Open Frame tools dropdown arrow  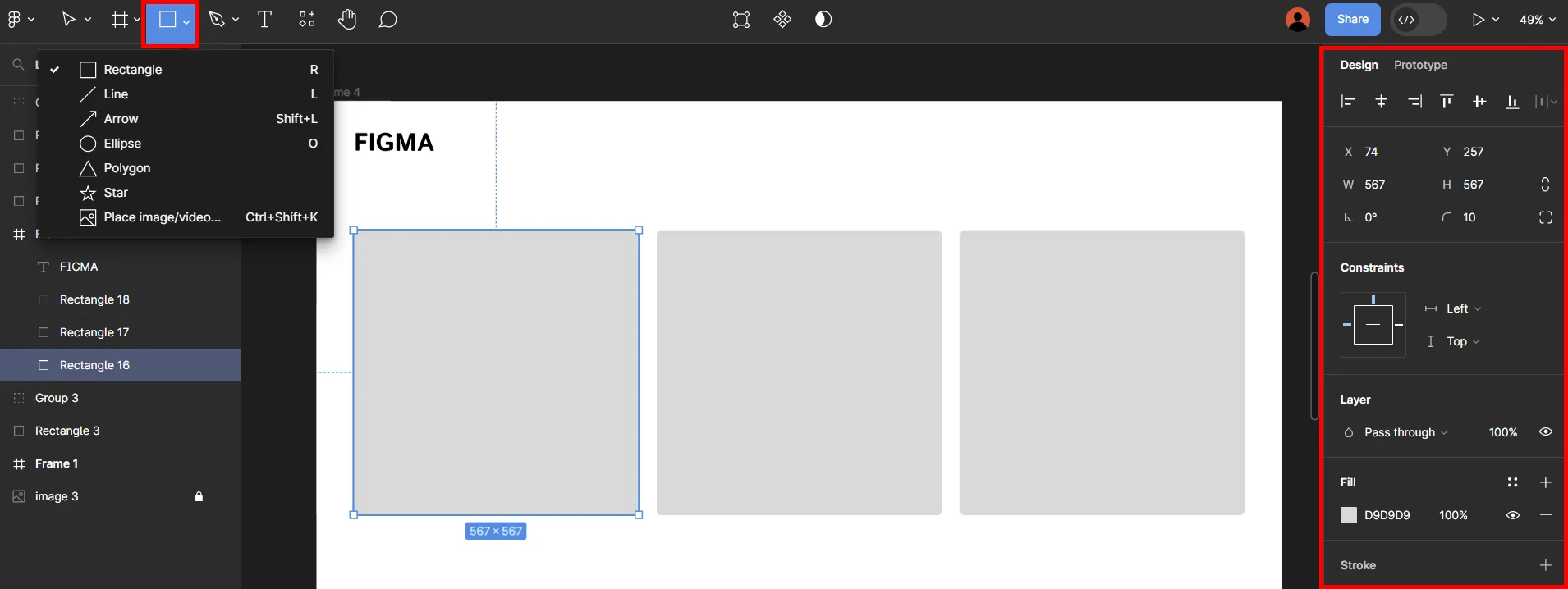point(137,20)
